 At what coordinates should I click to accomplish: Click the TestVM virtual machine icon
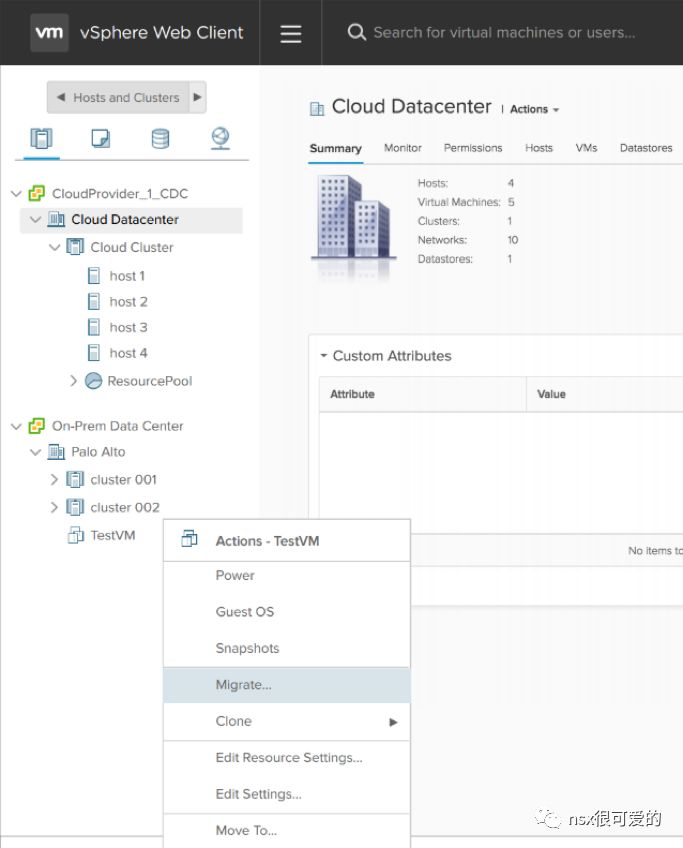click(76, 535)
